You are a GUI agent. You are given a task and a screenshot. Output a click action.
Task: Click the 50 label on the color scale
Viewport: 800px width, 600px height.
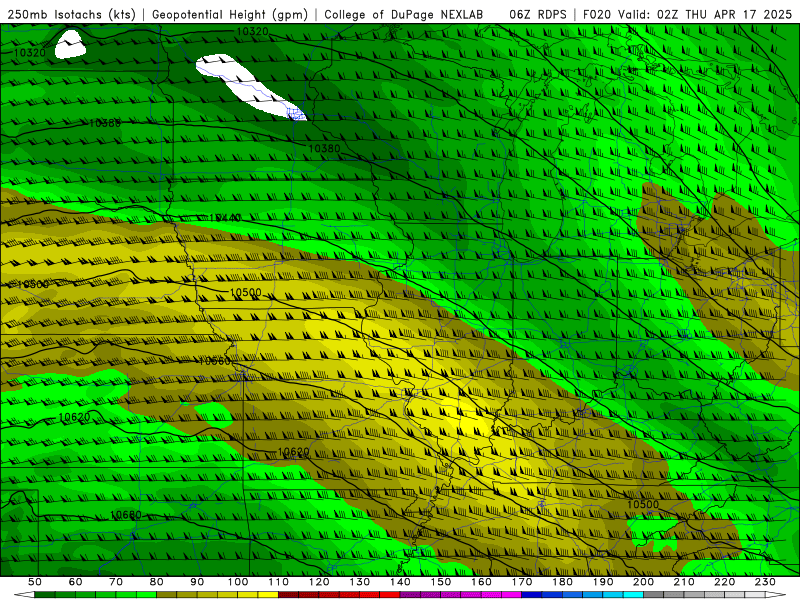(x=35, y=582)
